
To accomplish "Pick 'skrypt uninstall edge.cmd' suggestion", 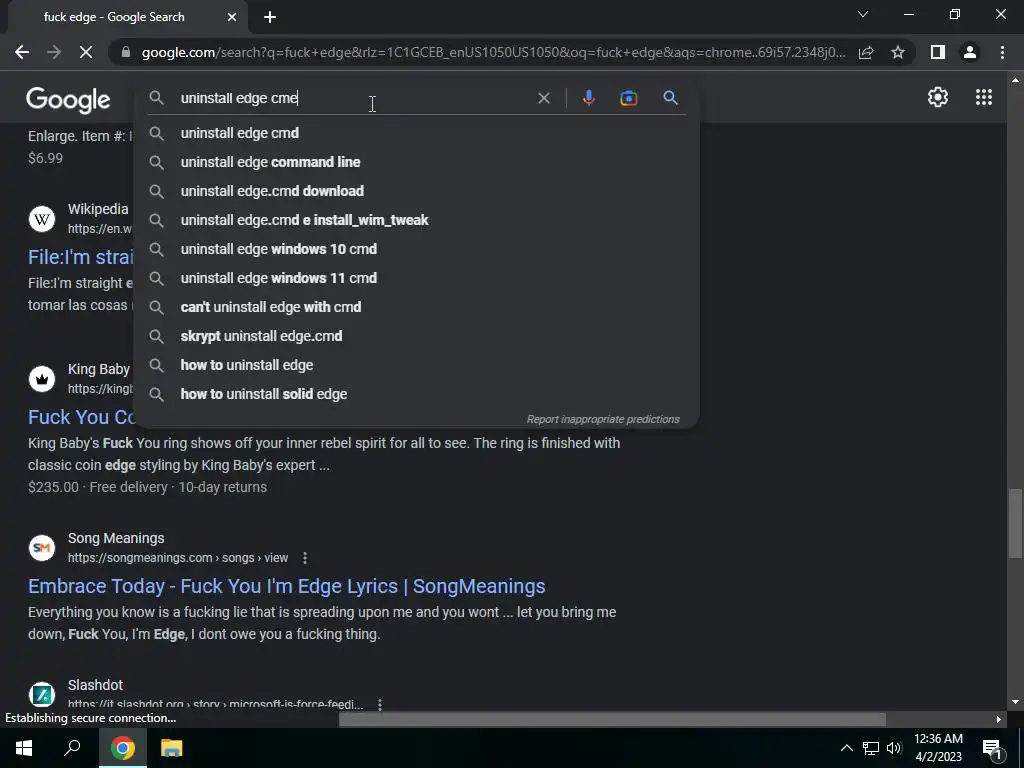I will (417, 336).
